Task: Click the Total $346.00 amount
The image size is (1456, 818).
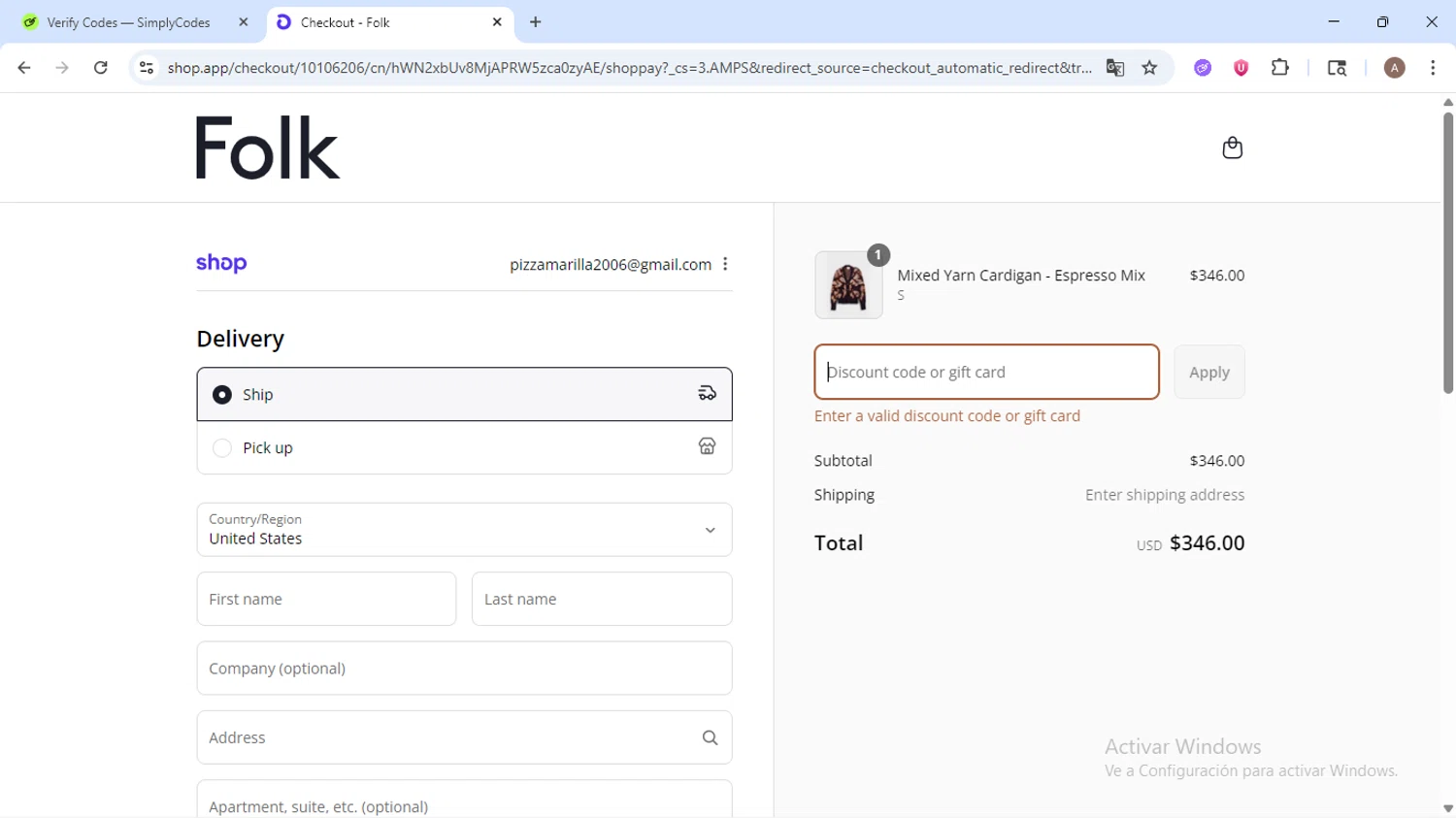Action: [1207, 543]
